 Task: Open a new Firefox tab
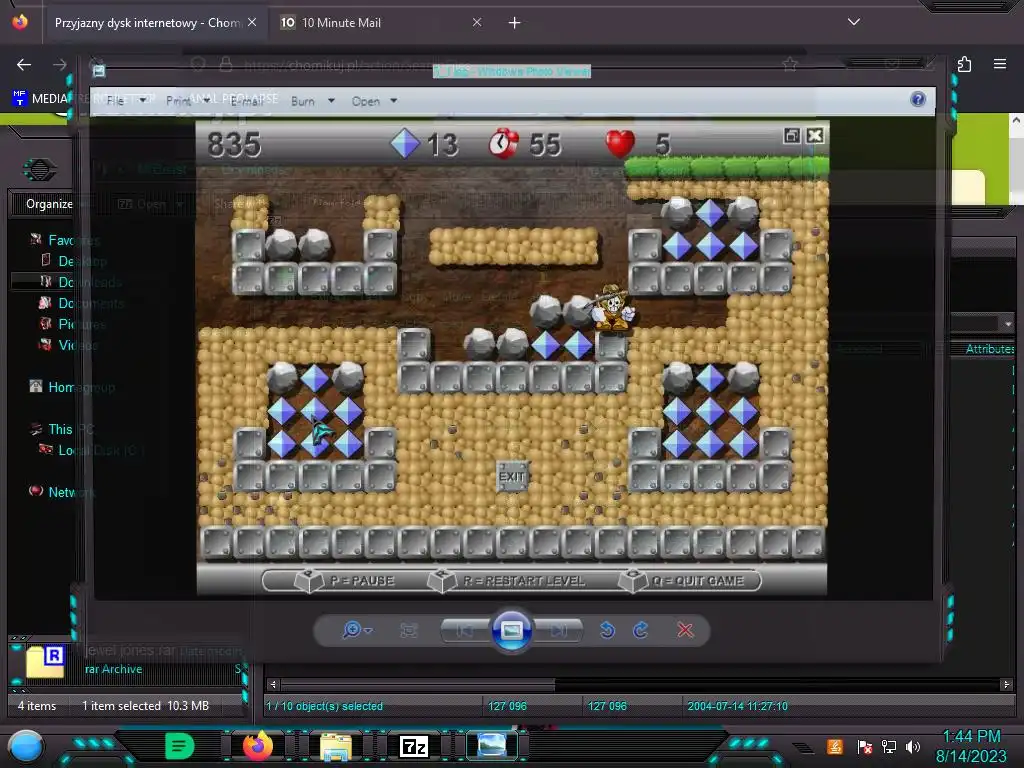[x=515, y=23]
